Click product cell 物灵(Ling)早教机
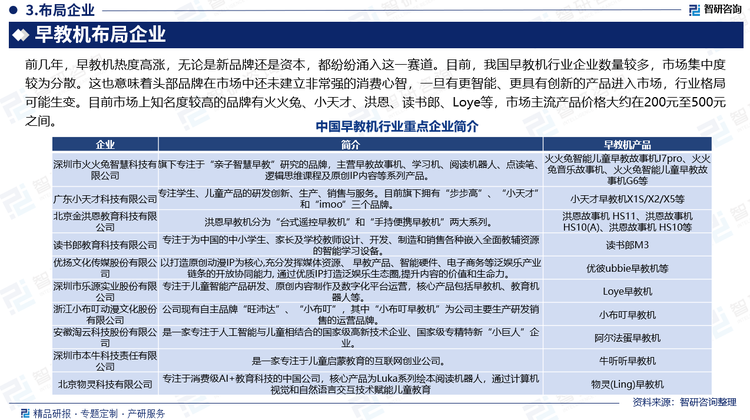Screen dimensions: 750x420 (627, 384)
